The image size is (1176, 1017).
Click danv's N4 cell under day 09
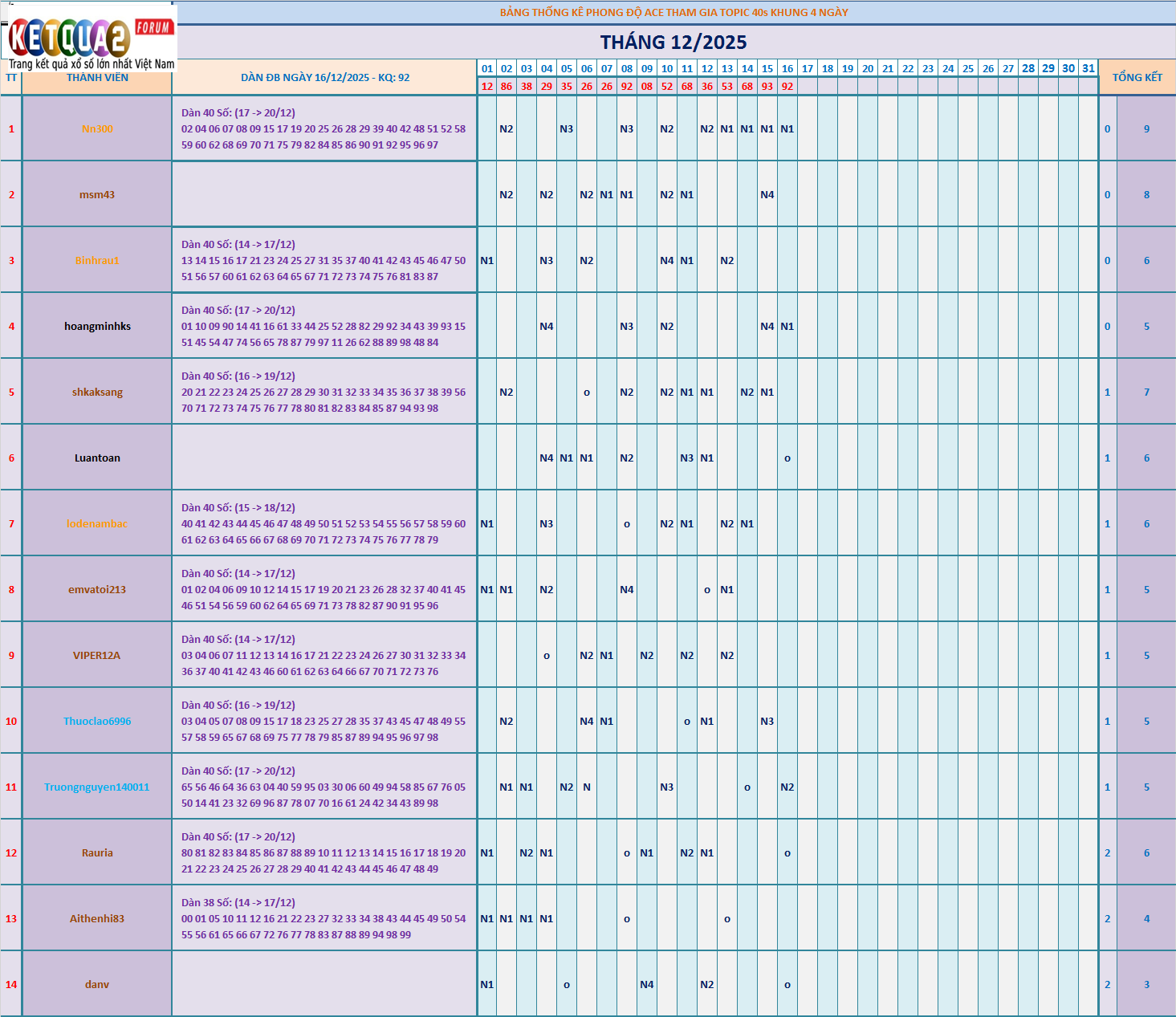(x=647, y=985)
